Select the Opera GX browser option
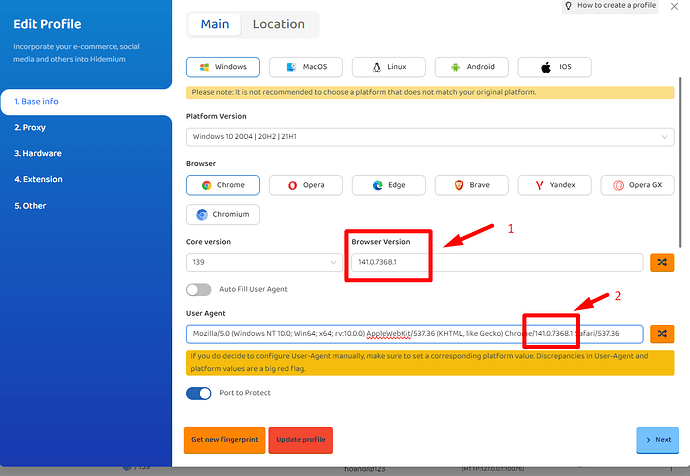This screenshot has width=690, height=476. coord(638,185)
